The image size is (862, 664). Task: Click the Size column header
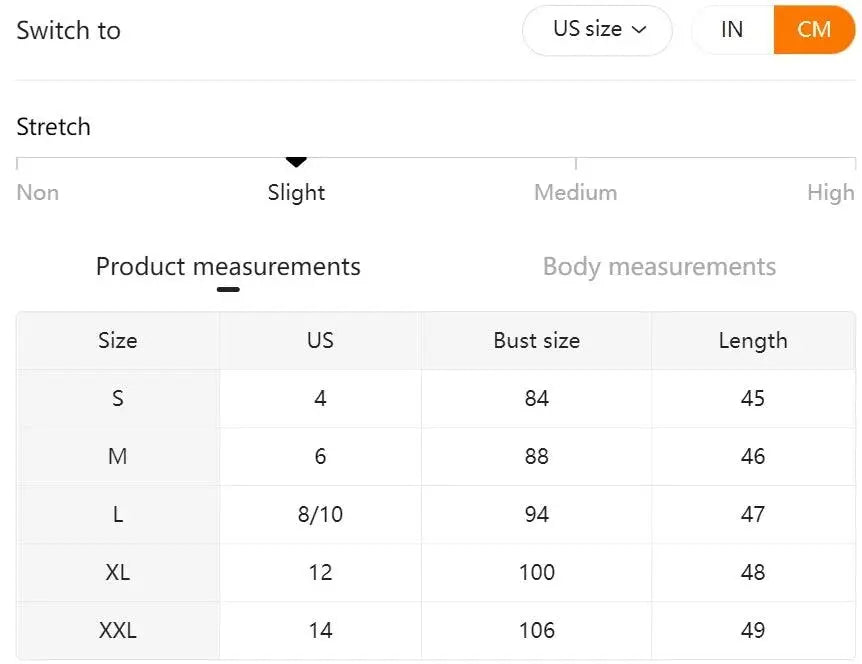point(117,340)
